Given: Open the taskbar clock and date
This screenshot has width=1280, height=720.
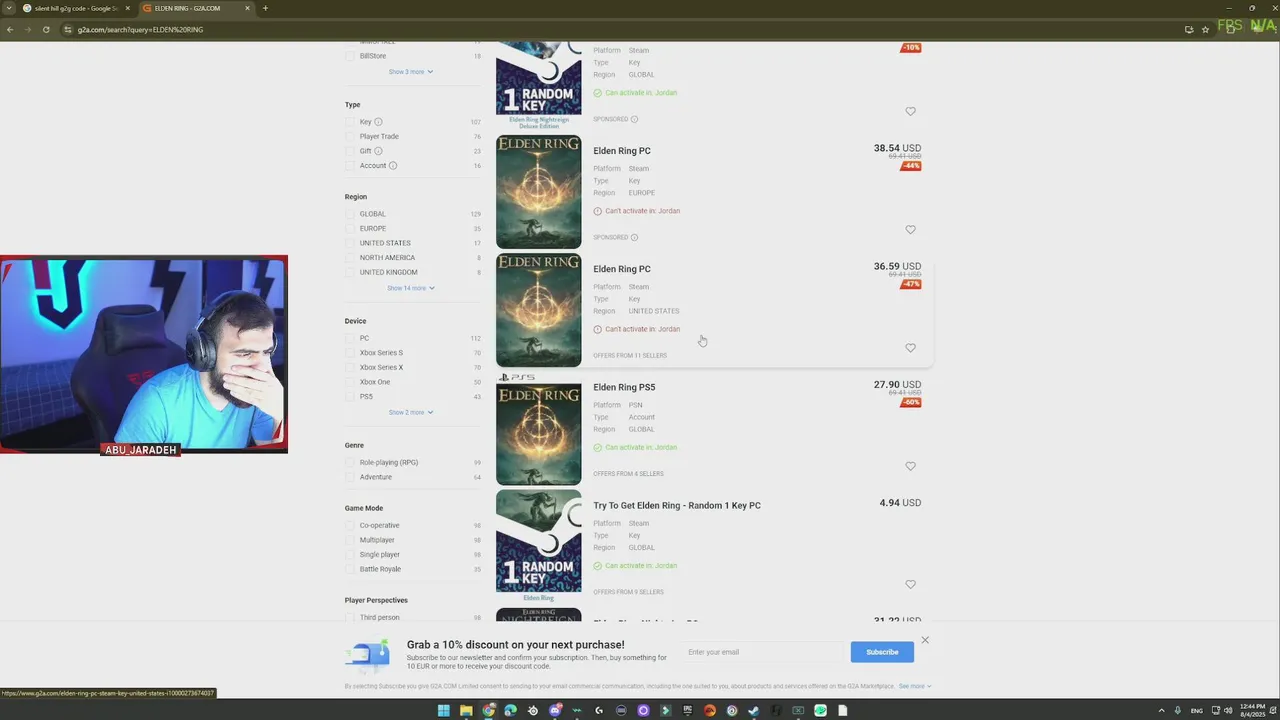Looking at the screenshot, I should [x=1253, y=710].
